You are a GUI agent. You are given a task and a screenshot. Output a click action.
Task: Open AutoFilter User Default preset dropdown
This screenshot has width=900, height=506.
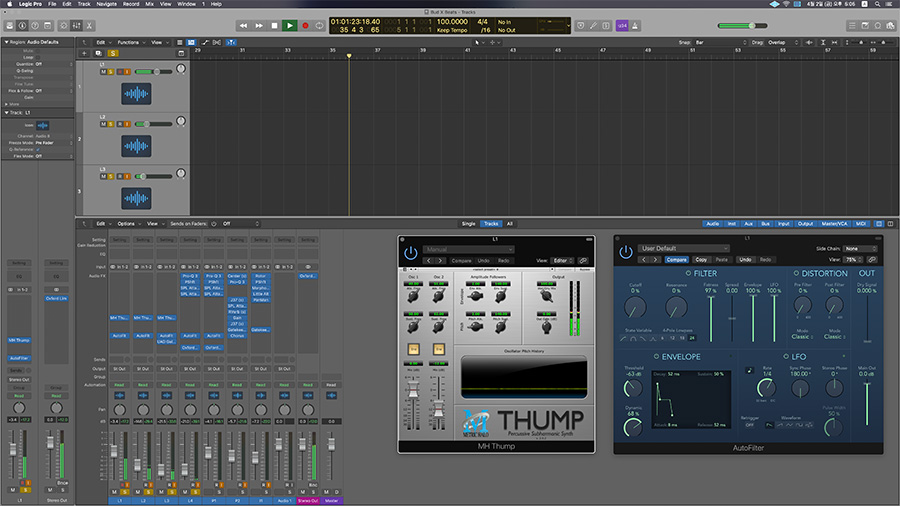tap(684, 248)
